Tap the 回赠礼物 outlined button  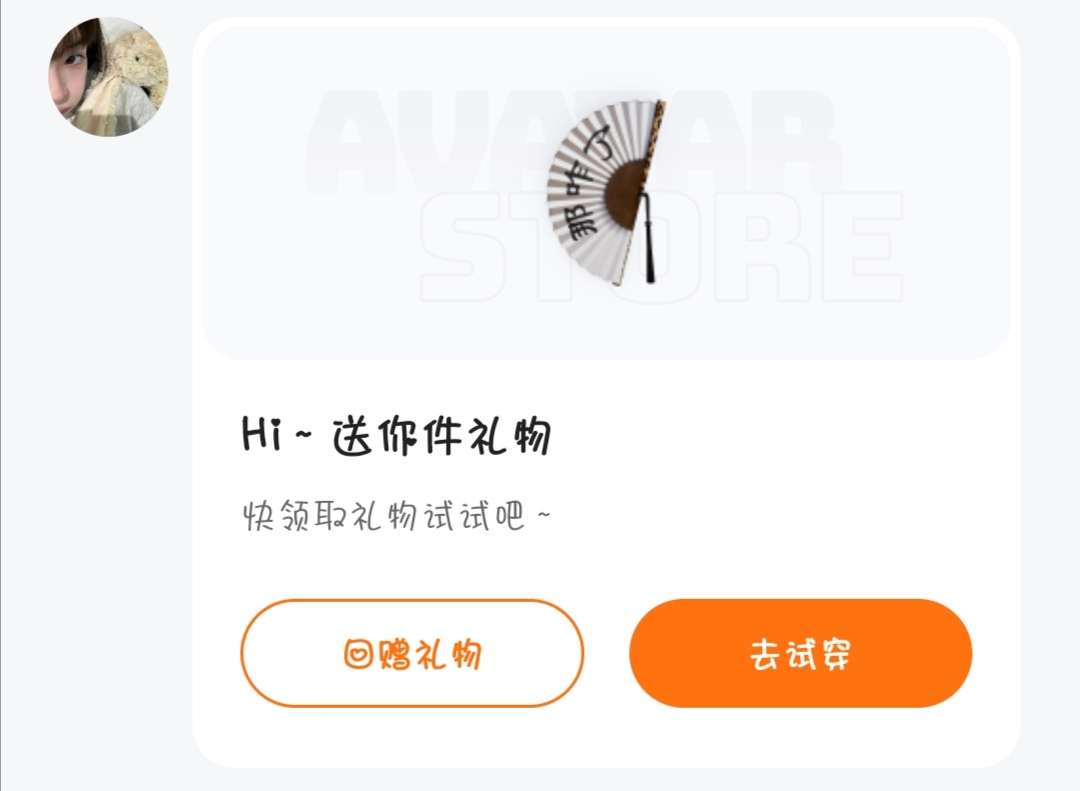point(412,653)
